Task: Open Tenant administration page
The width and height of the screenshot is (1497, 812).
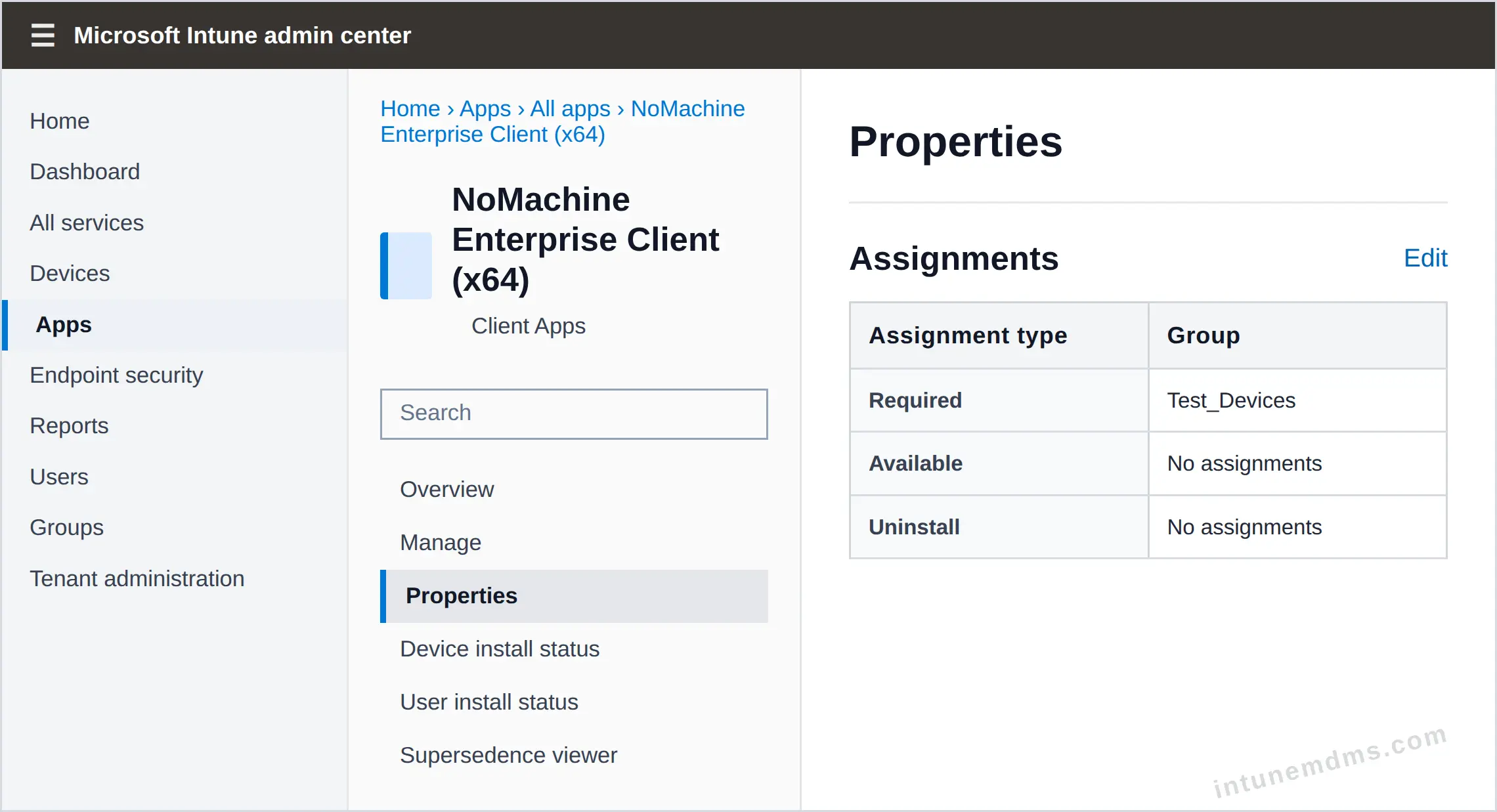Action: [x=137, y=578]
